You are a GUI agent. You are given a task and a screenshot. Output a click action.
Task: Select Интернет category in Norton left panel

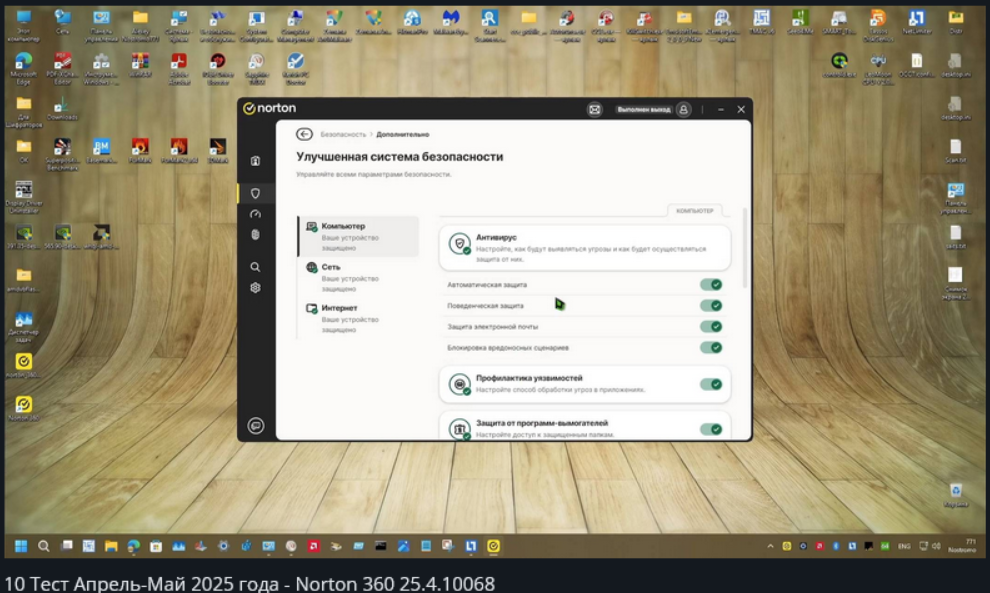pos(359,318)
